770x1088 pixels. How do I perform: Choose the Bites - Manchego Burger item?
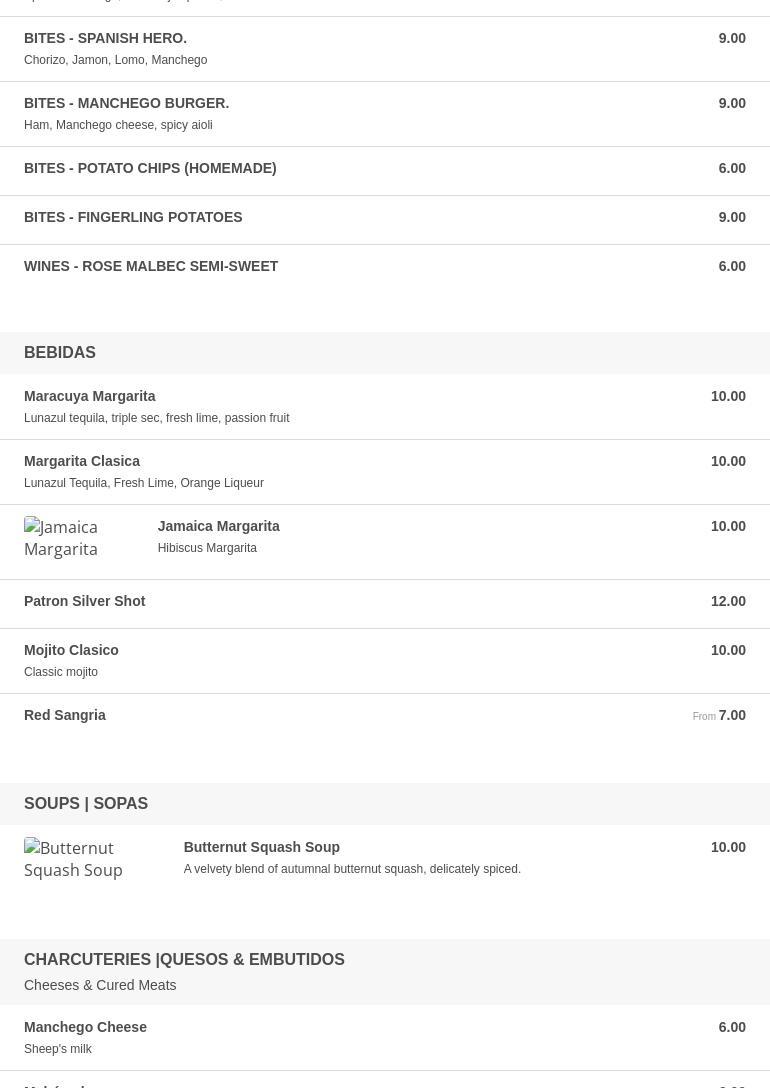click(x=385, y=114)
